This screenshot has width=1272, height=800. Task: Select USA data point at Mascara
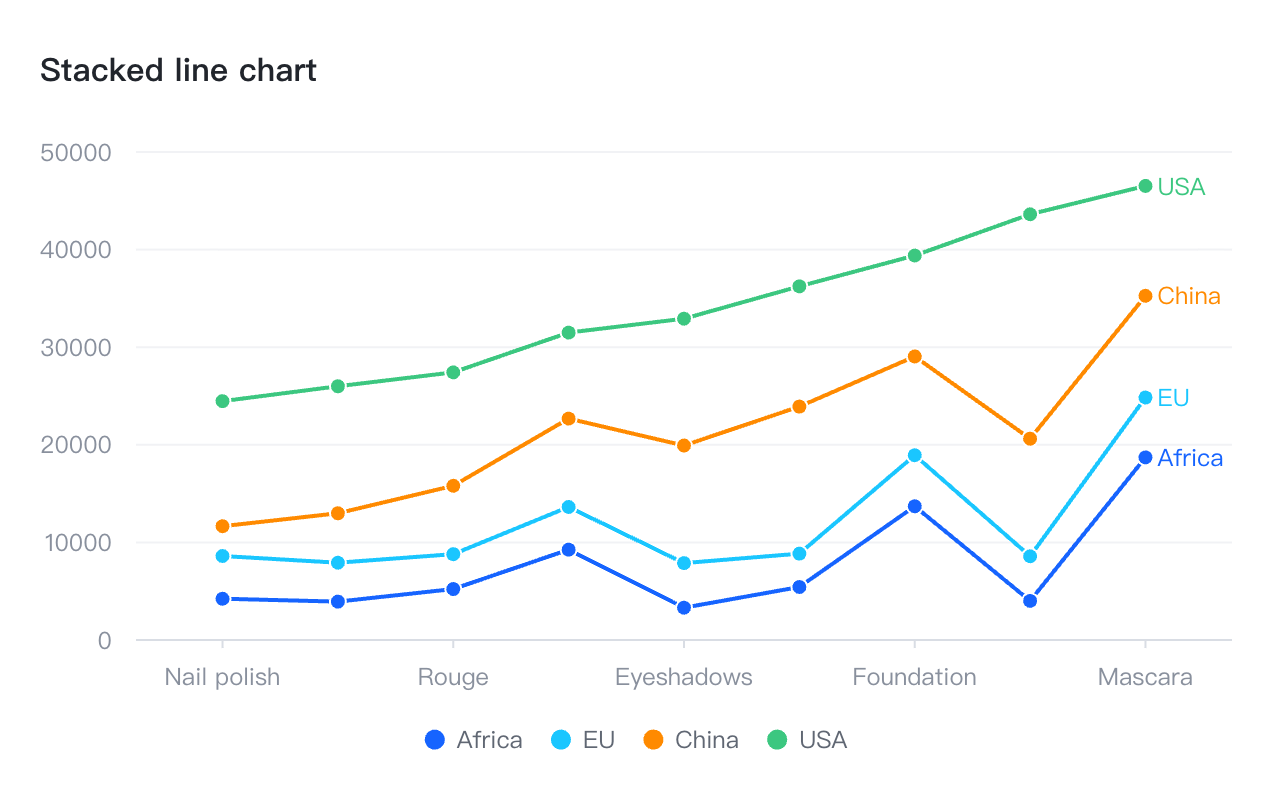point(1145,186)
